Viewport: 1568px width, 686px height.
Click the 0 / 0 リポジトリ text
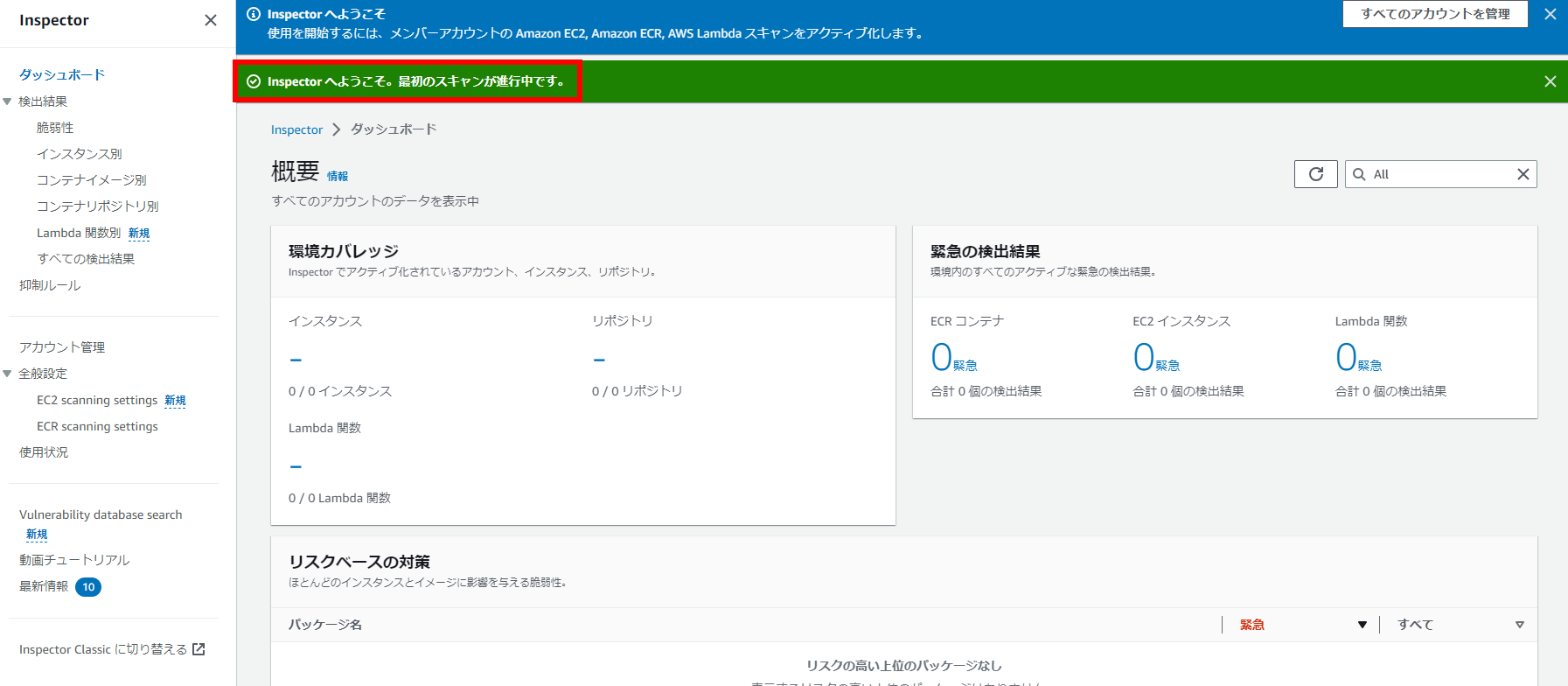(x=638, y=391)
